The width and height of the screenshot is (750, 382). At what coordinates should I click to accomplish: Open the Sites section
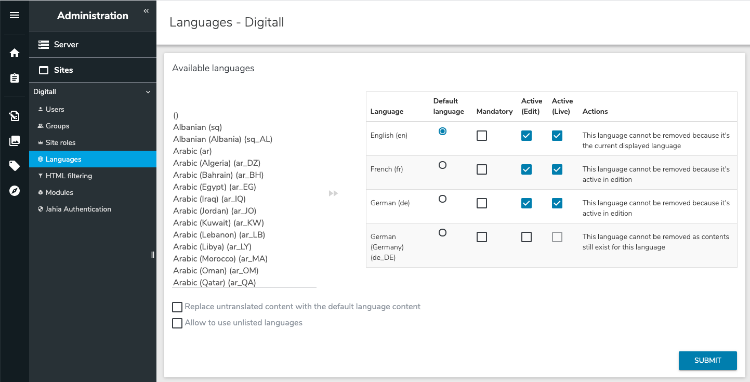pos(93,70)
